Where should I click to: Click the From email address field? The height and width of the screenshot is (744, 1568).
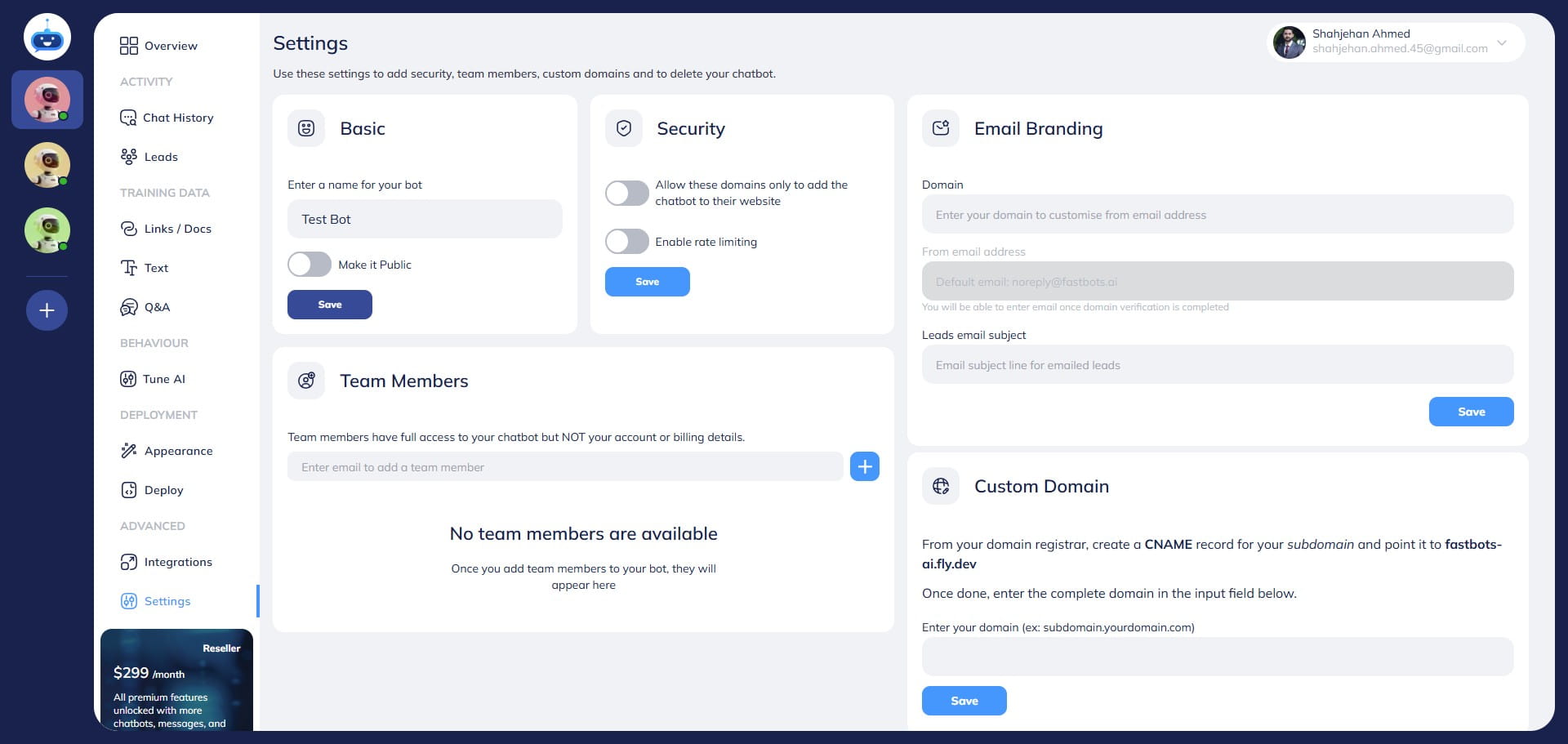[1218, 281]
